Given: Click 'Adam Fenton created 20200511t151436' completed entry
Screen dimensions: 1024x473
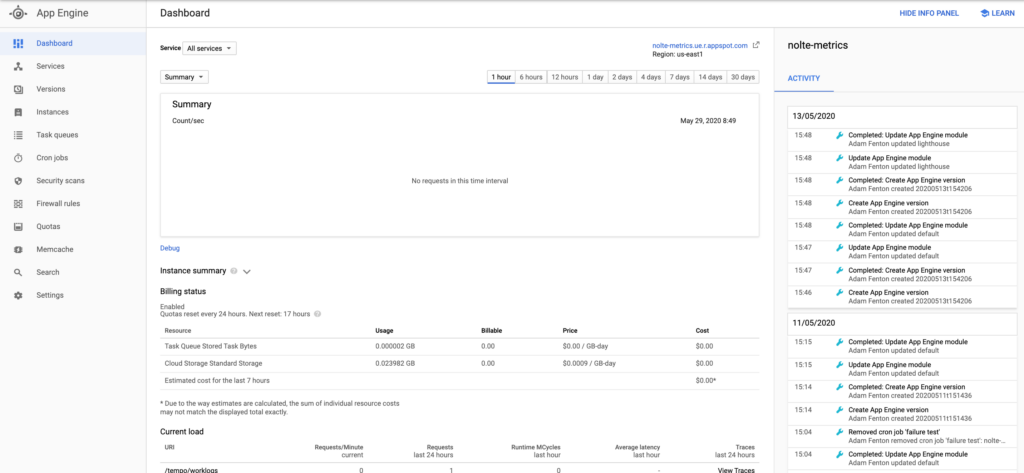Looking at the screenshot, I should [902, 391].
